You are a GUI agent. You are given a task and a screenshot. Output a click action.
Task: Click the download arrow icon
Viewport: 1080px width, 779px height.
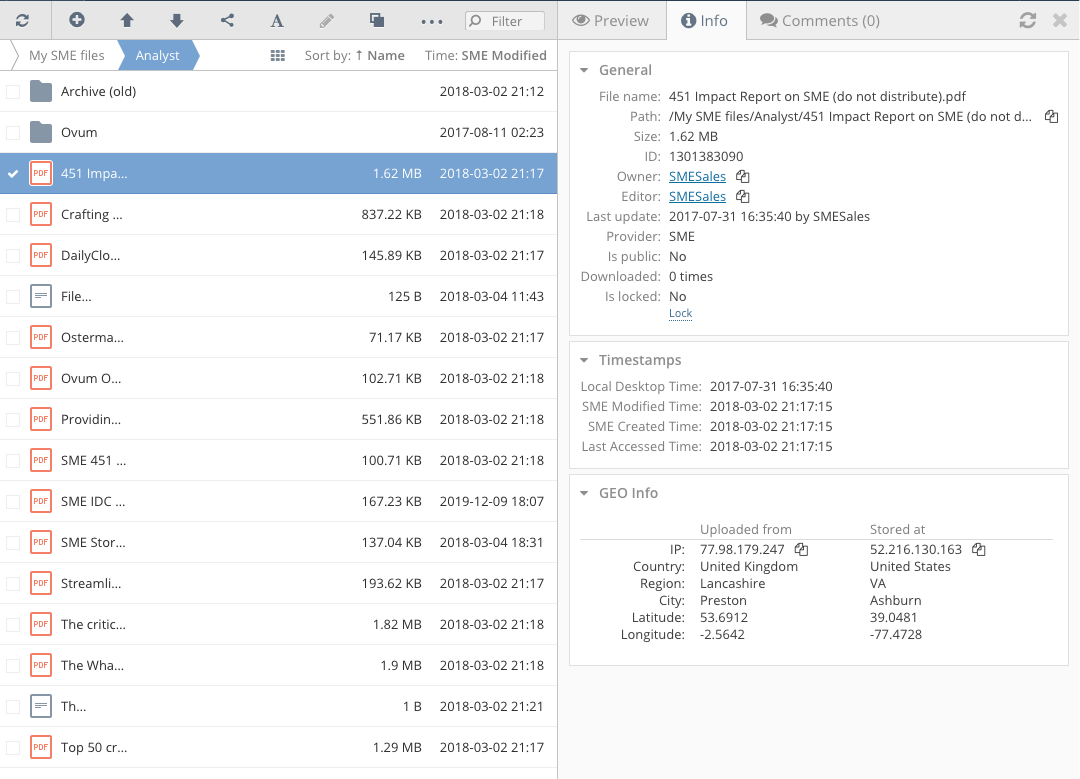pyautogui.click(x=176, y=20)
